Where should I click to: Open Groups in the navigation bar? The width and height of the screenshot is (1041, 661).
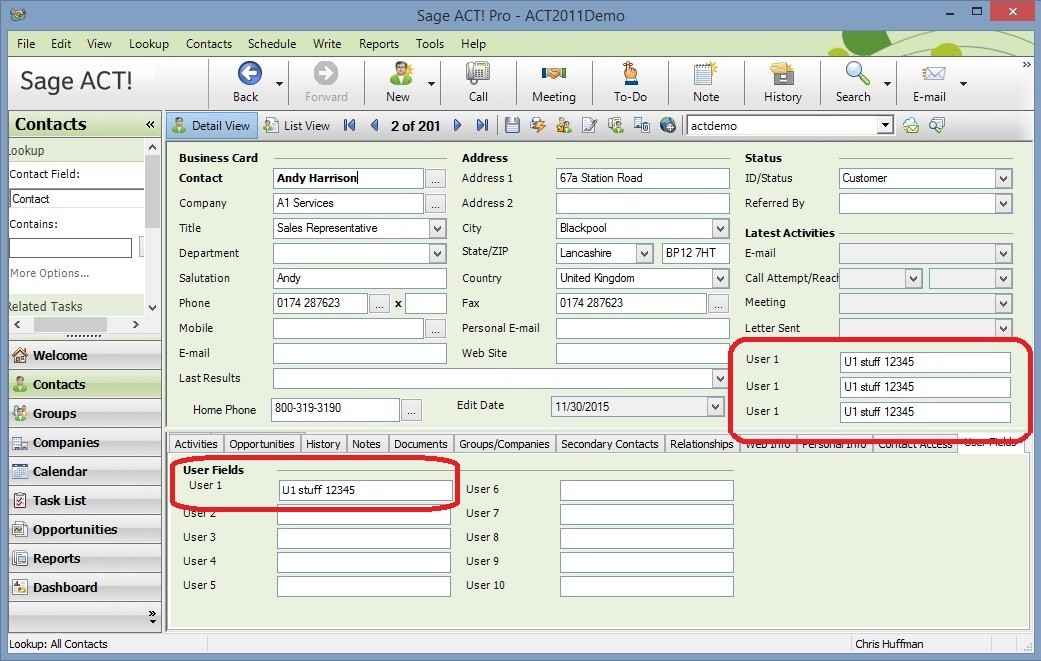point(85,413)
